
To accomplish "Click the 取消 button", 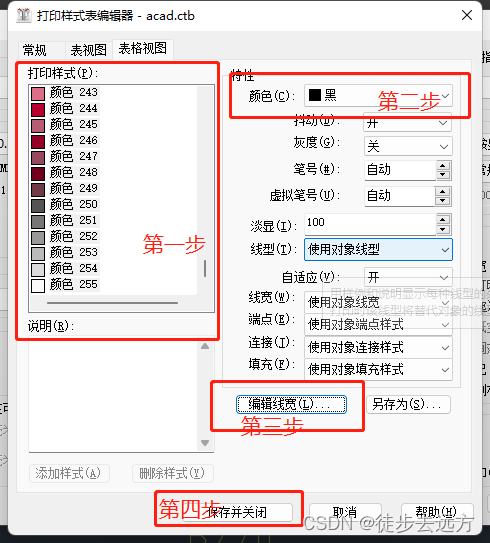I will (345, 513).
